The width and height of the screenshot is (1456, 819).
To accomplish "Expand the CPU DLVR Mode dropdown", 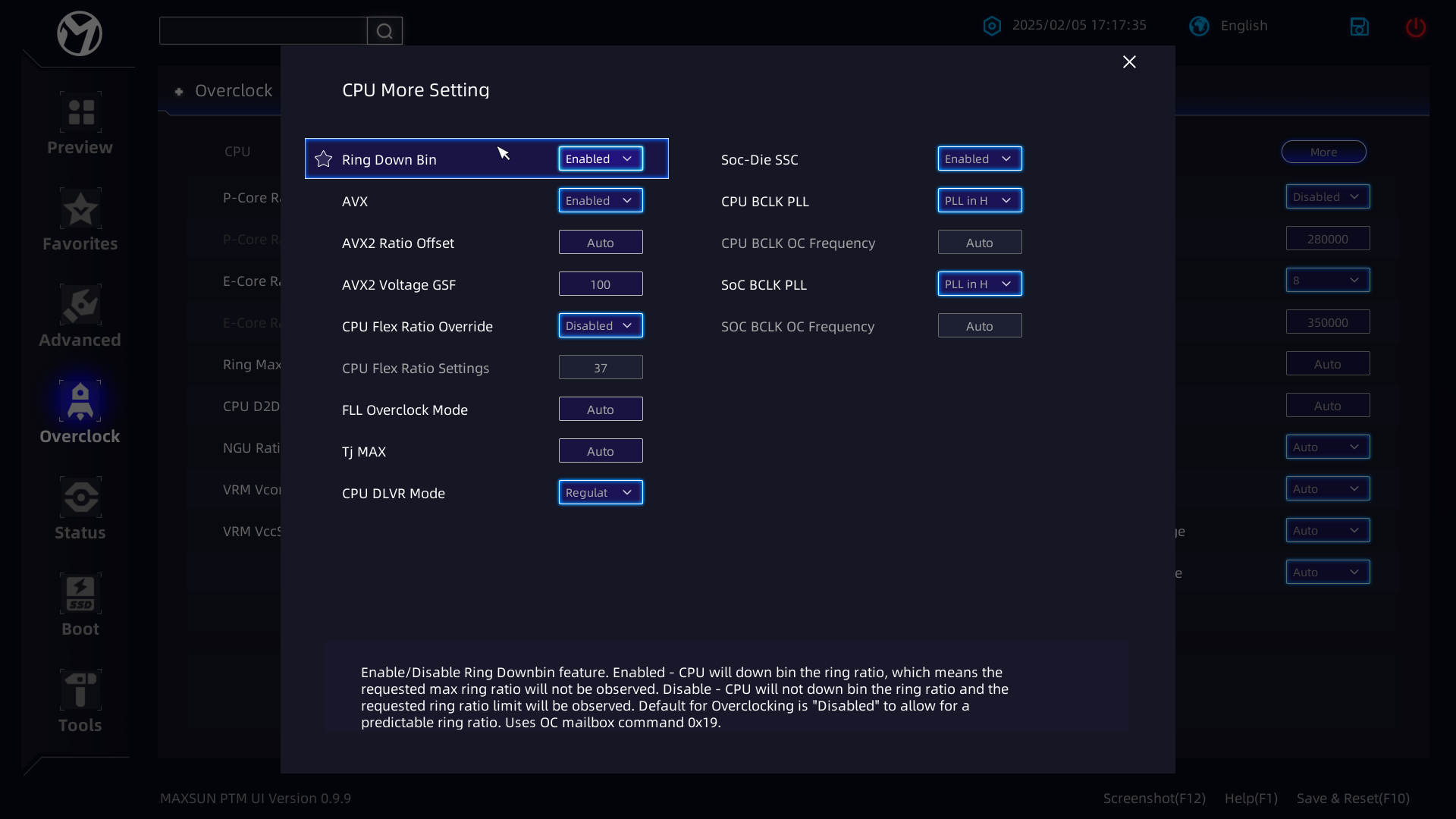I will click(x=601, y=492).
